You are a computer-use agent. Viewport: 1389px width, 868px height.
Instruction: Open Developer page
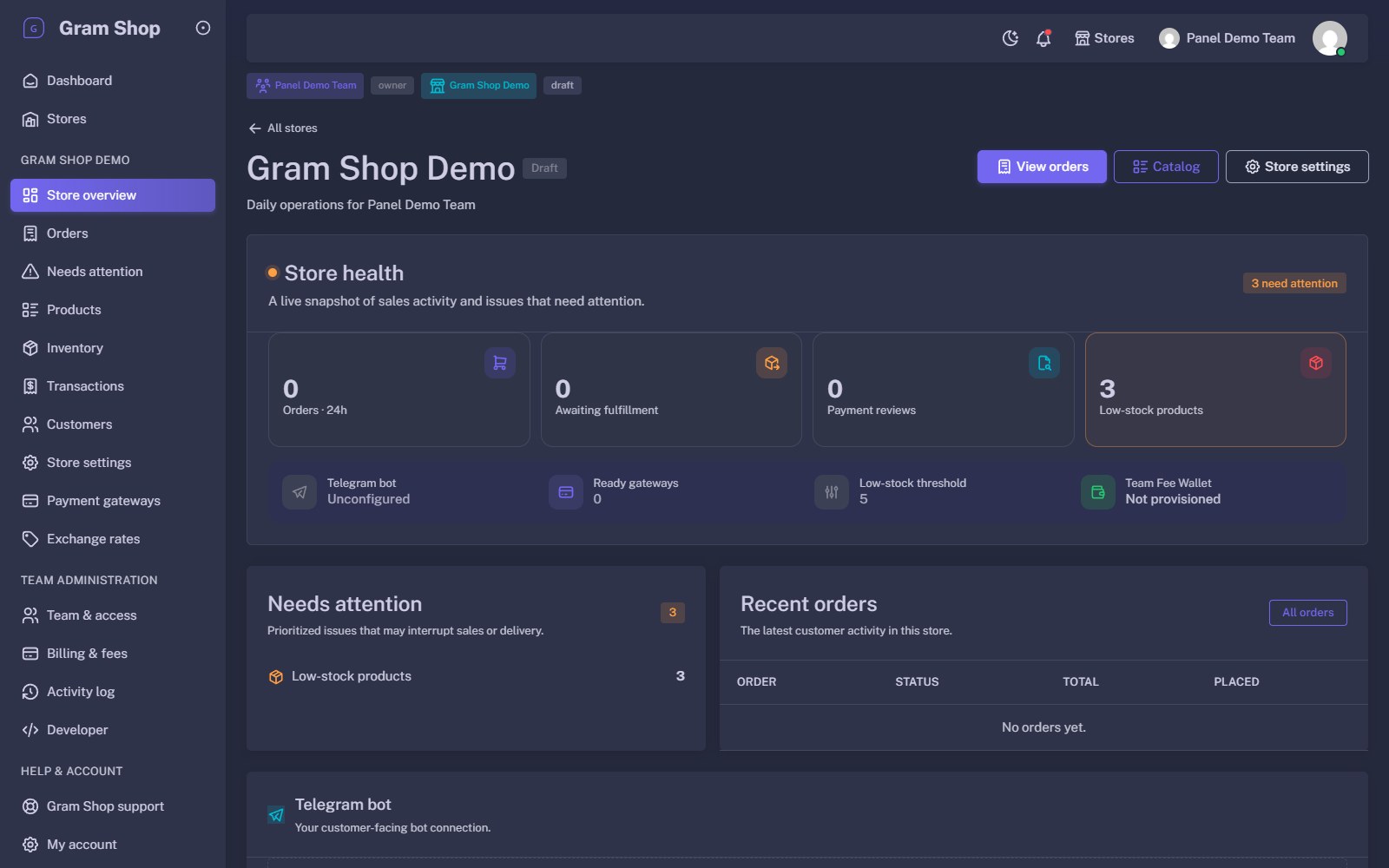point(113,730)
